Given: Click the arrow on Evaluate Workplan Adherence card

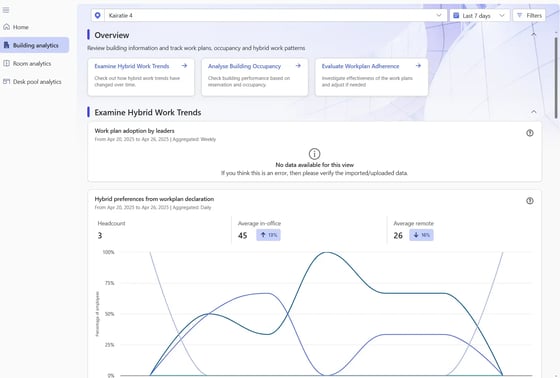Looking at the screenshot, I should point(418,66).
